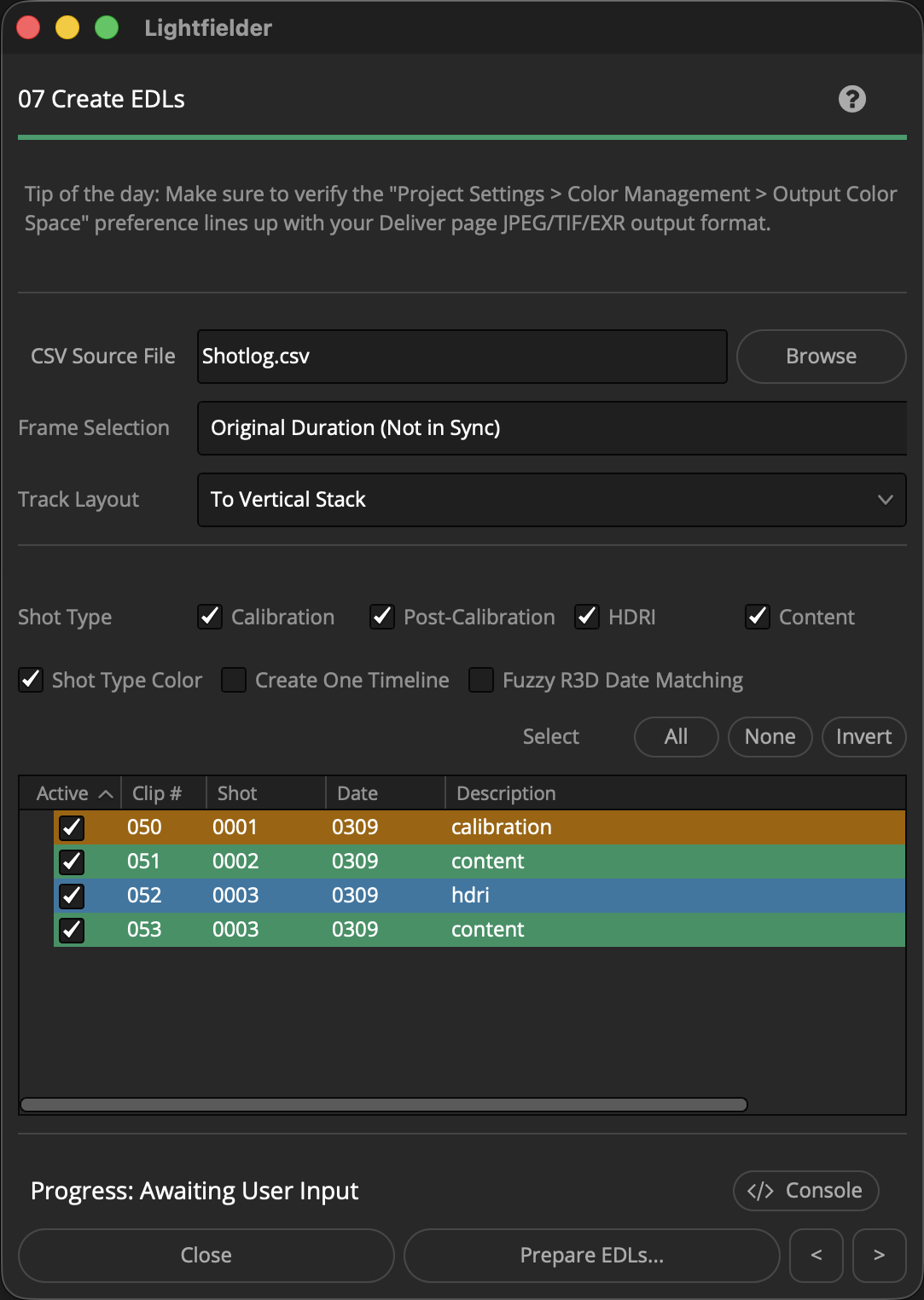
Task: Click the green zoom window button
Action: coord(107,27)
